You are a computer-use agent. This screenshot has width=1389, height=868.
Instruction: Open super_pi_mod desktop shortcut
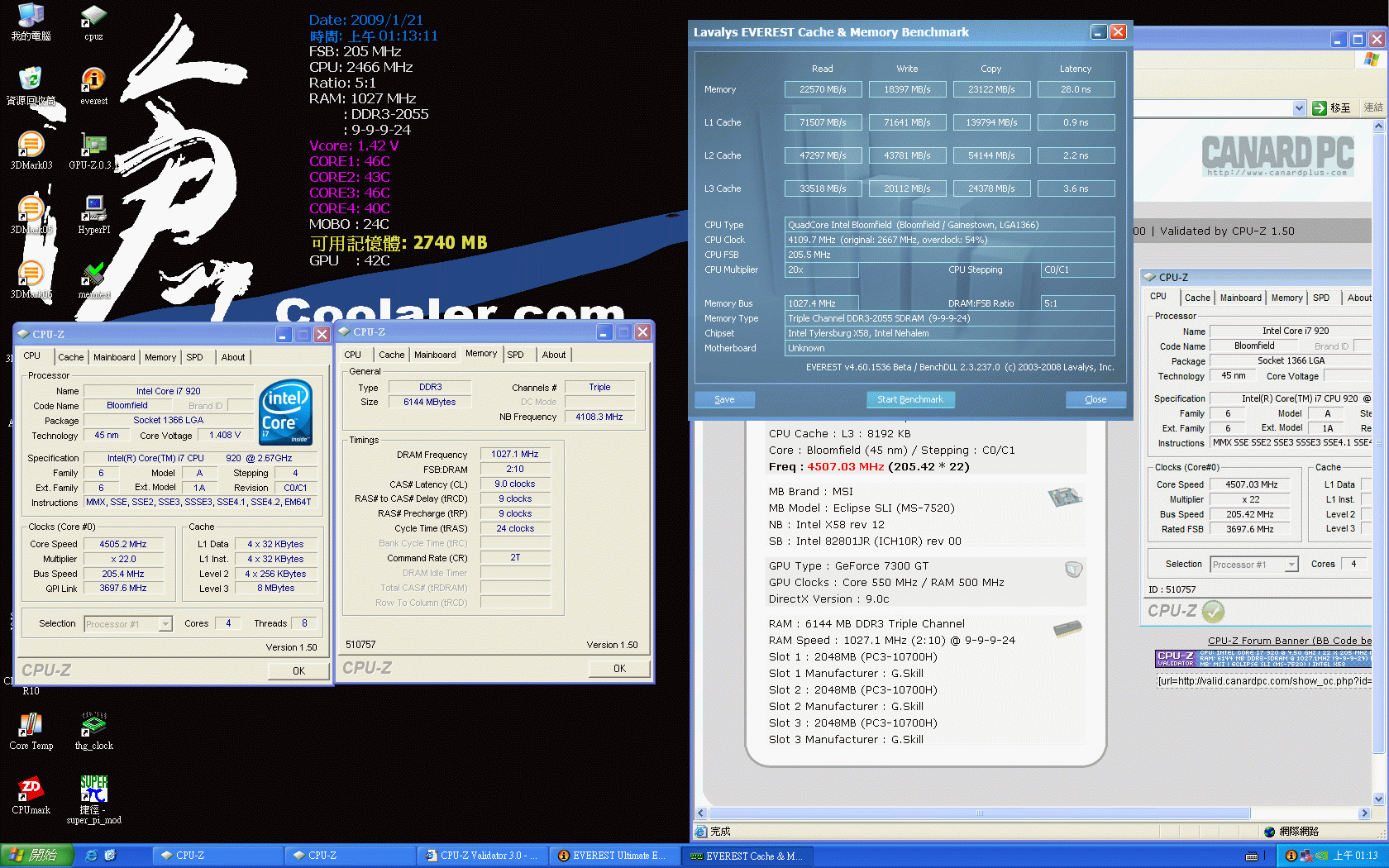coord(93,799)
